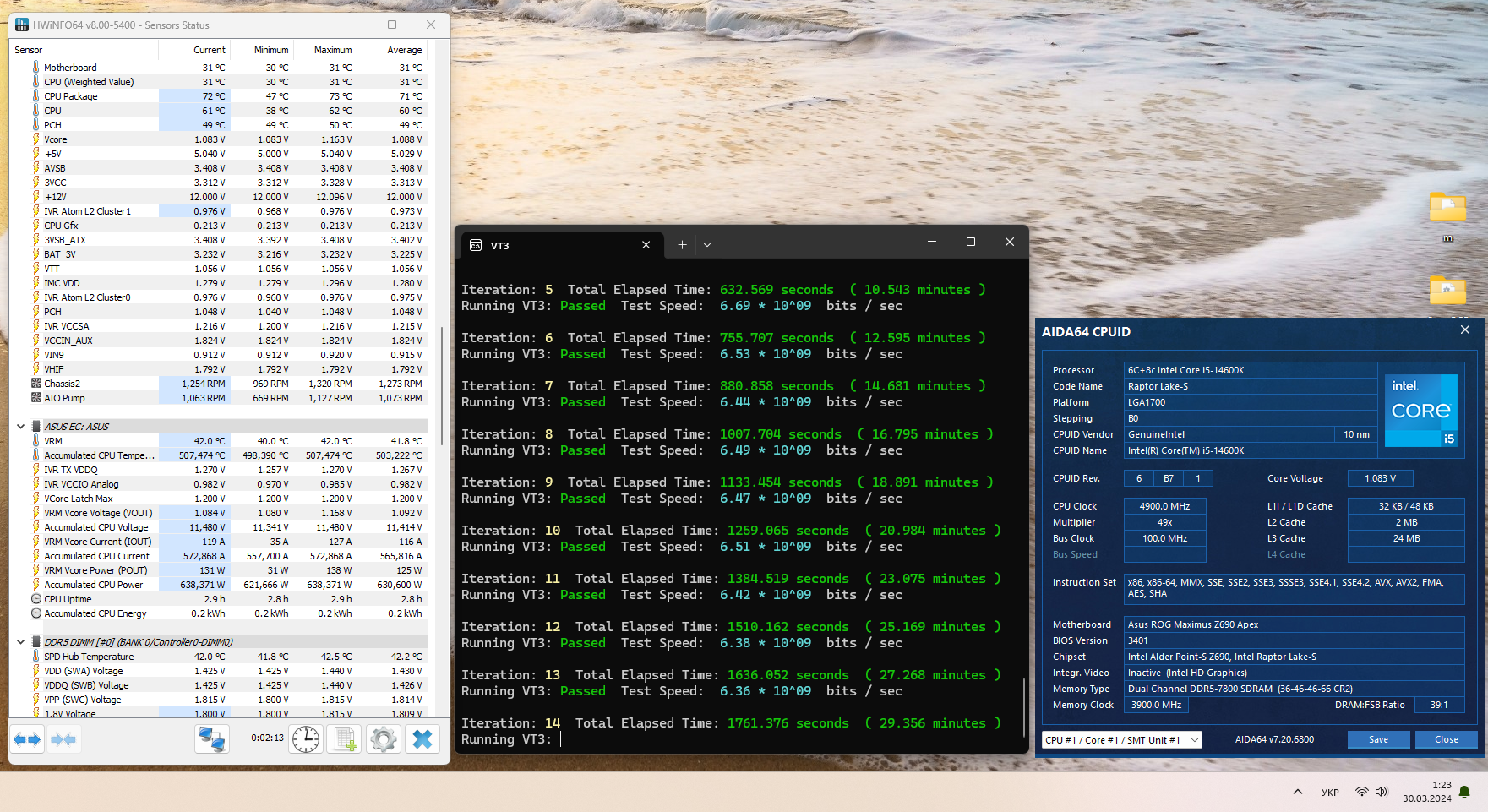Open a new terminal tab with the plus icon
Image resolution: width=1488 pixels, height=812 pixels.
click(682, 244)
